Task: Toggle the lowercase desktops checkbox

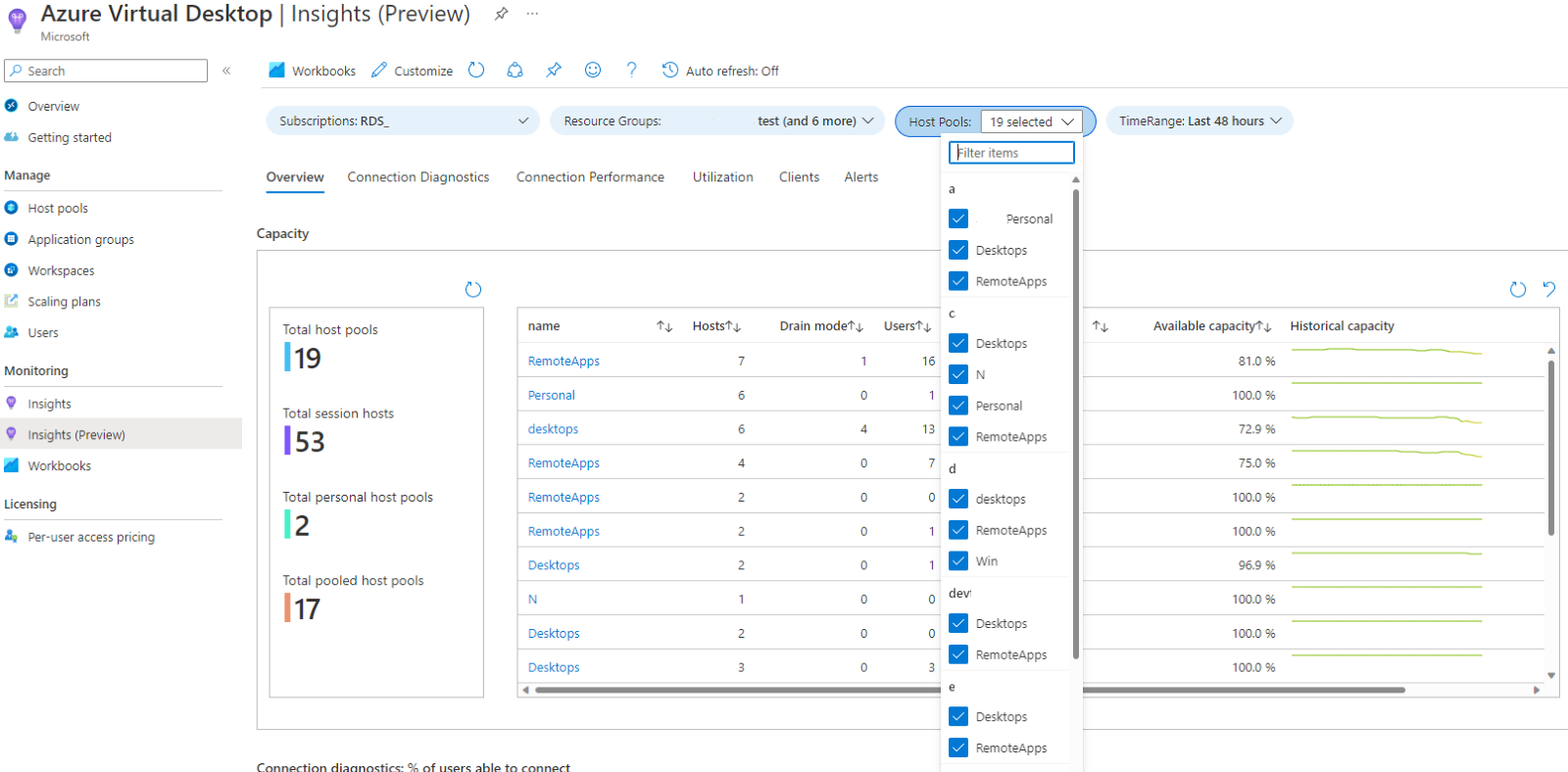Action: click(958, 499)
